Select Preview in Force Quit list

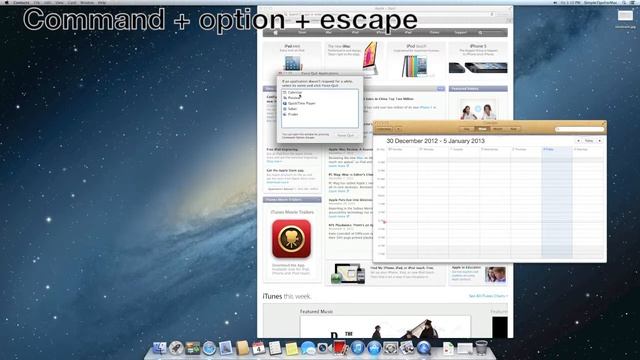pyautogui.click(x=320, y=98)
